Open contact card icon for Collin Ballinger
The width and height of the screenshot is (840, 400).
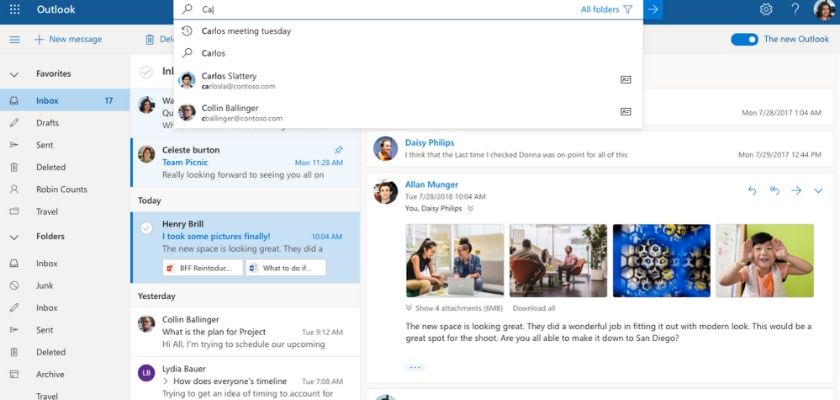click(625, 112)
